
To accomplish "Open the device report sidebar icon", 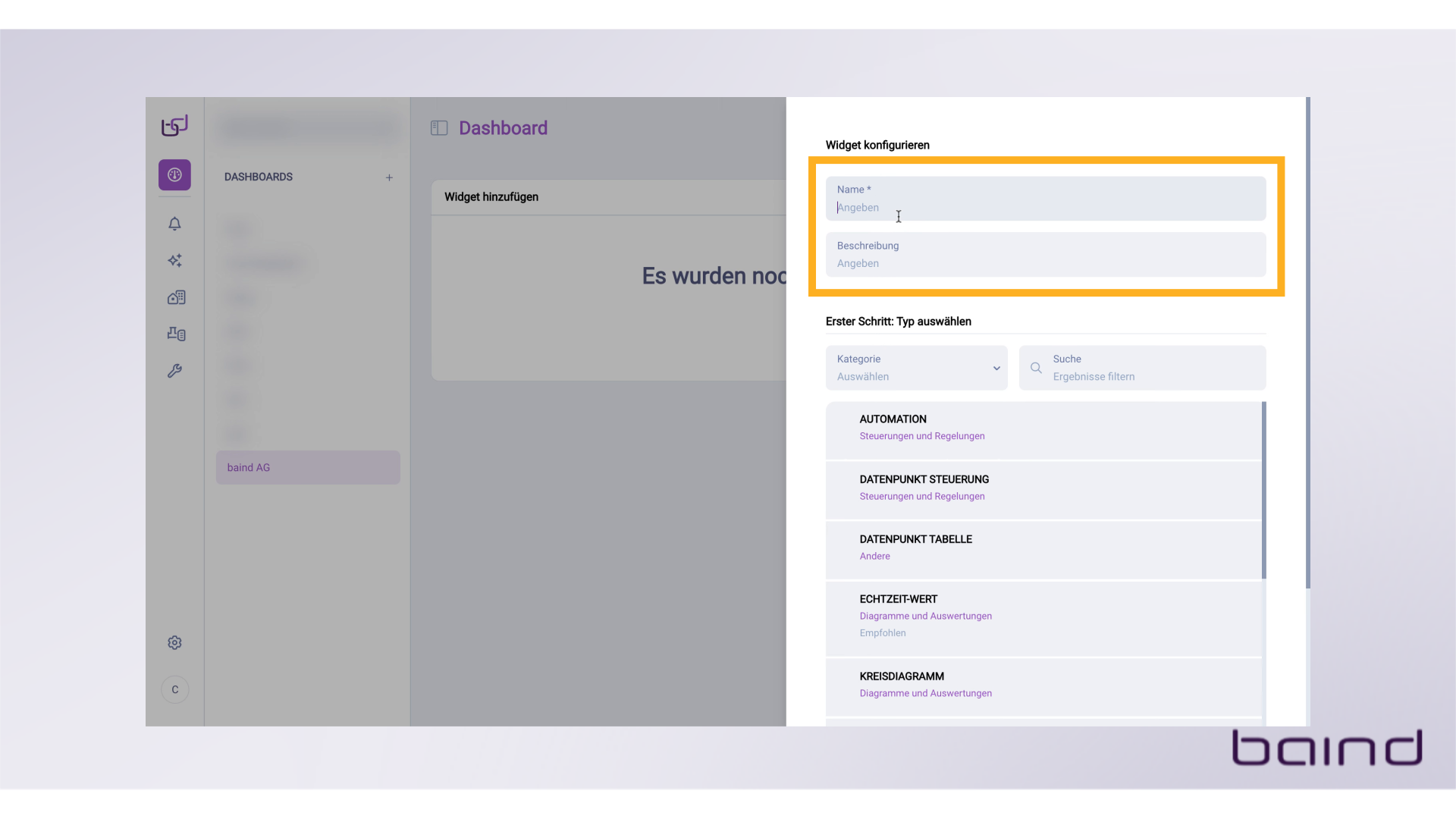I will 175,334.
